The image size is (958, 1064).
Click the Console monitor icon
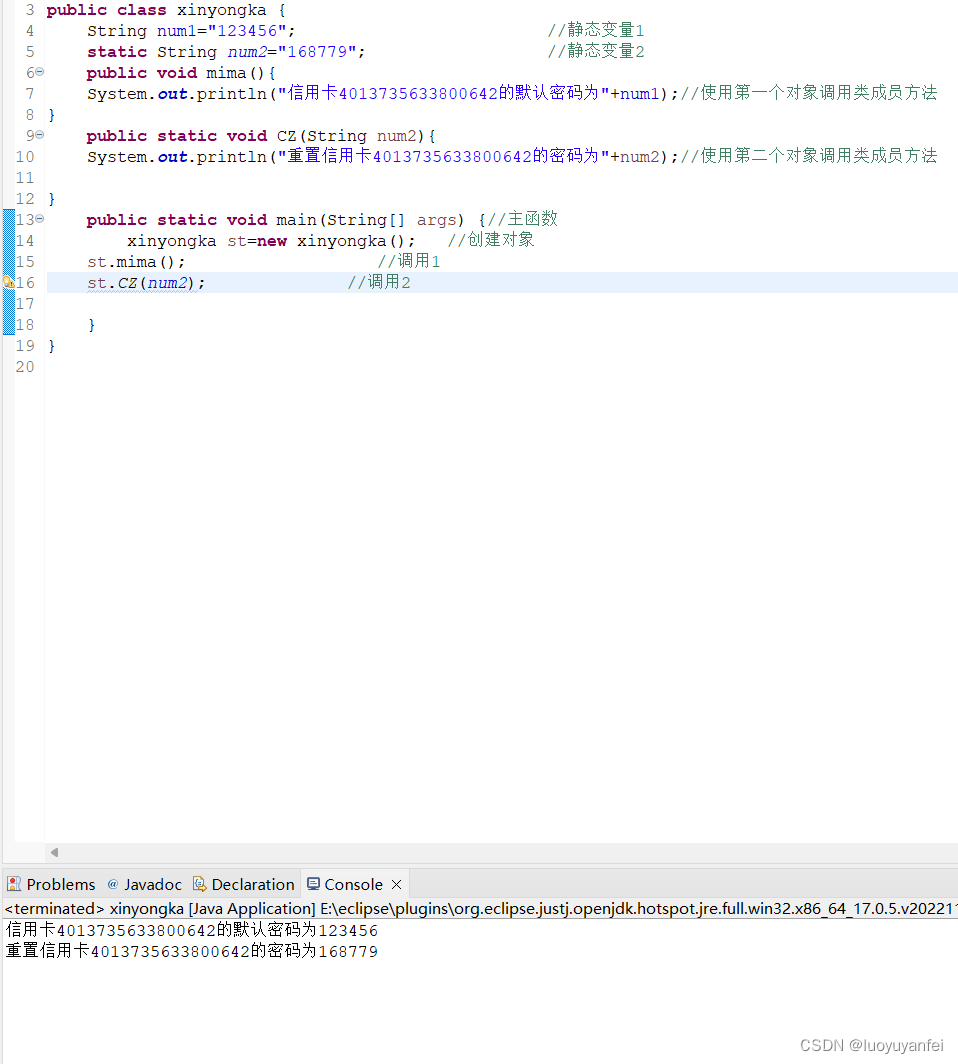pos(313,884)
